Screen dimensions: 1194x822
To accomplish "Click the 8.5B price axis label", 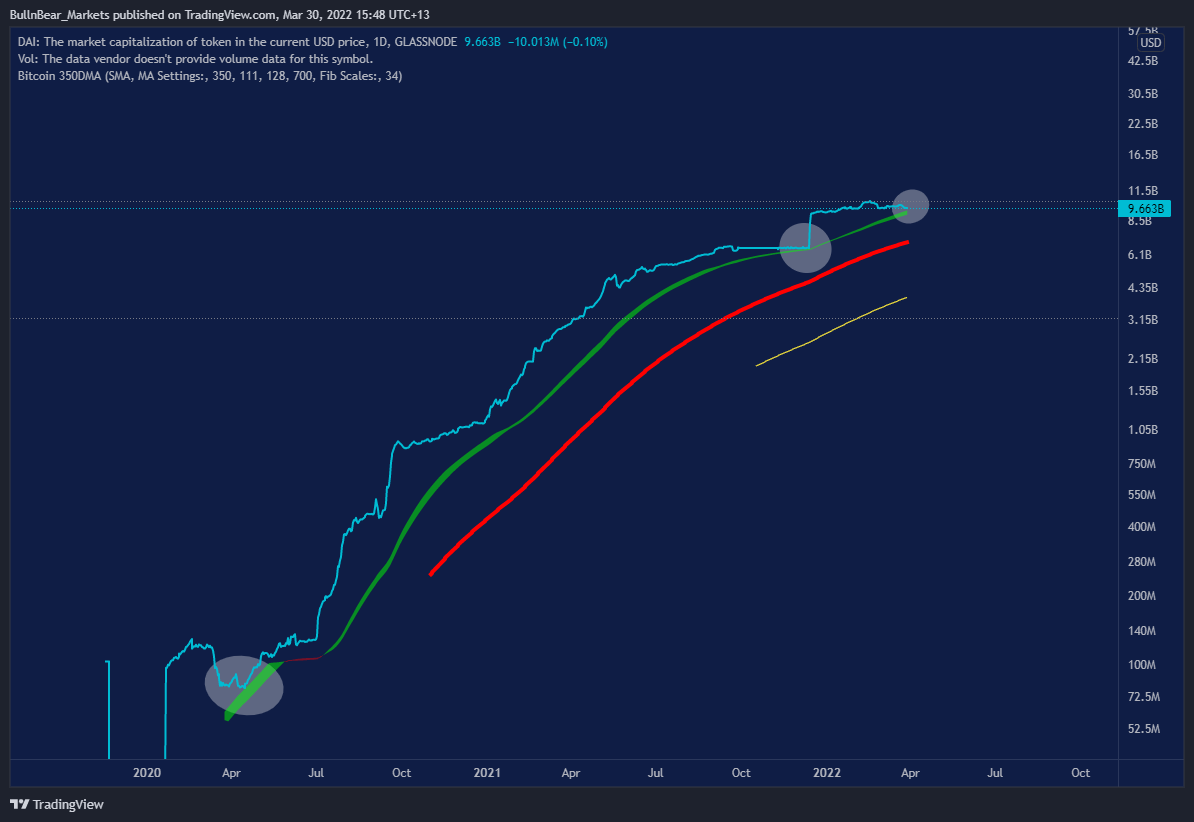I will (x=1139, y=220).
